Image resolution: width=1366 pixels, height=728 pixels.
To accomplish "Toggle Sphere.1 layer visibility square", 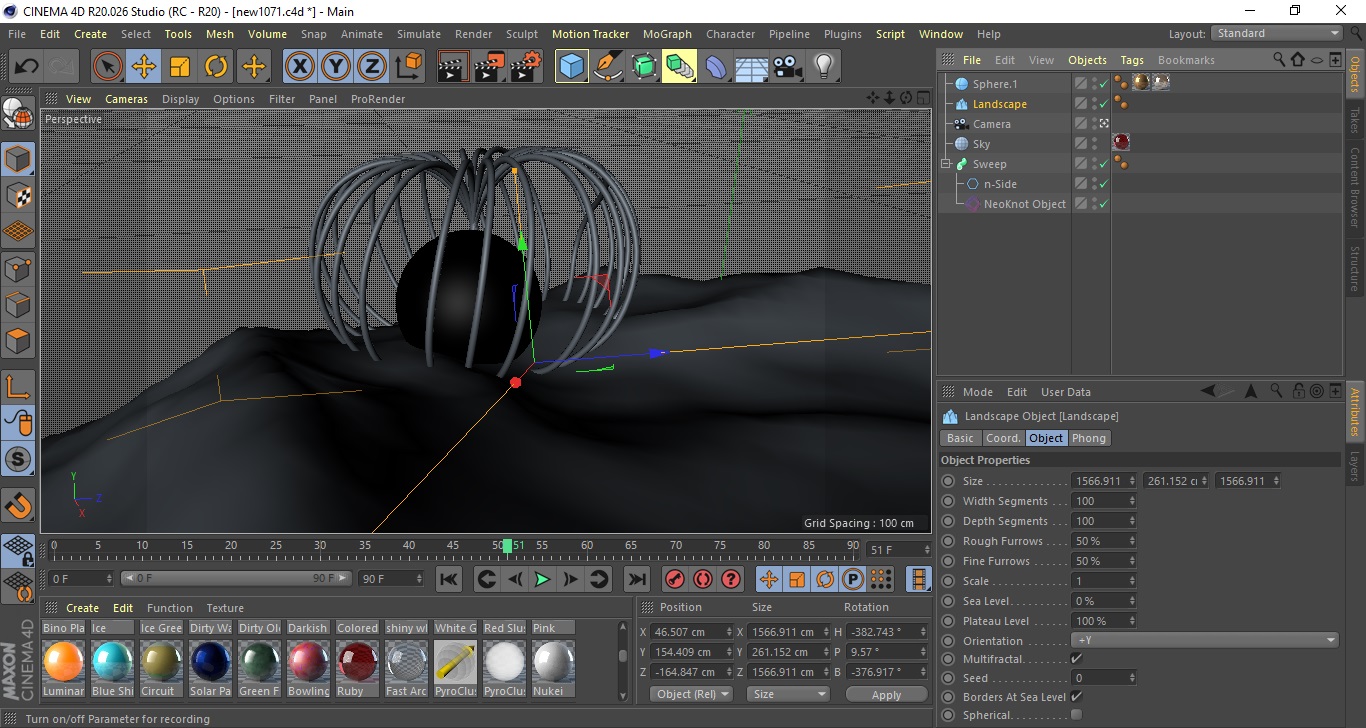I will (1081, 84).
